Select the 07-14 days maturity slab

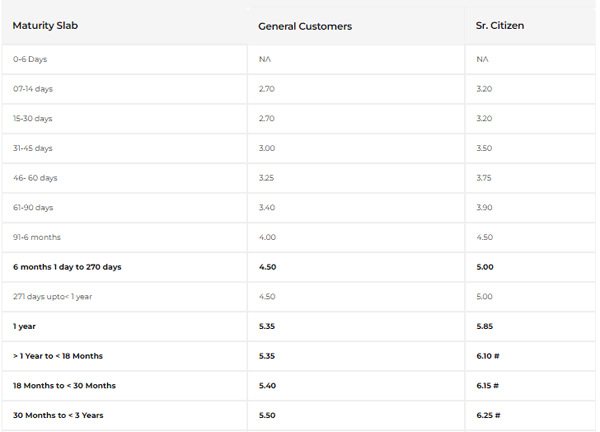[33, 89]
